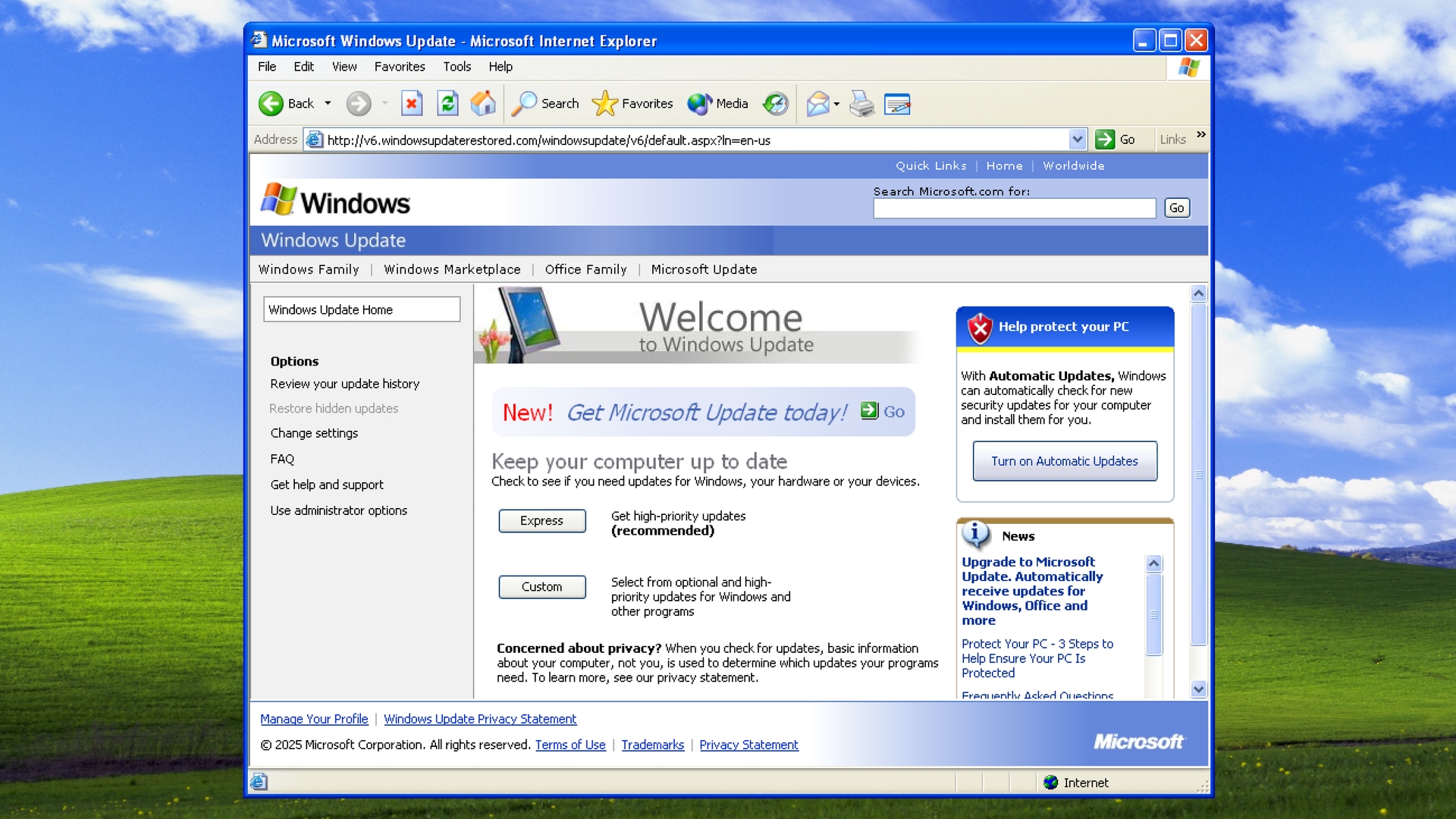Image resolution: width=1456 pixels, height=819 pixels.
Task: Open the Tools menu
Action: coord(457,67)
